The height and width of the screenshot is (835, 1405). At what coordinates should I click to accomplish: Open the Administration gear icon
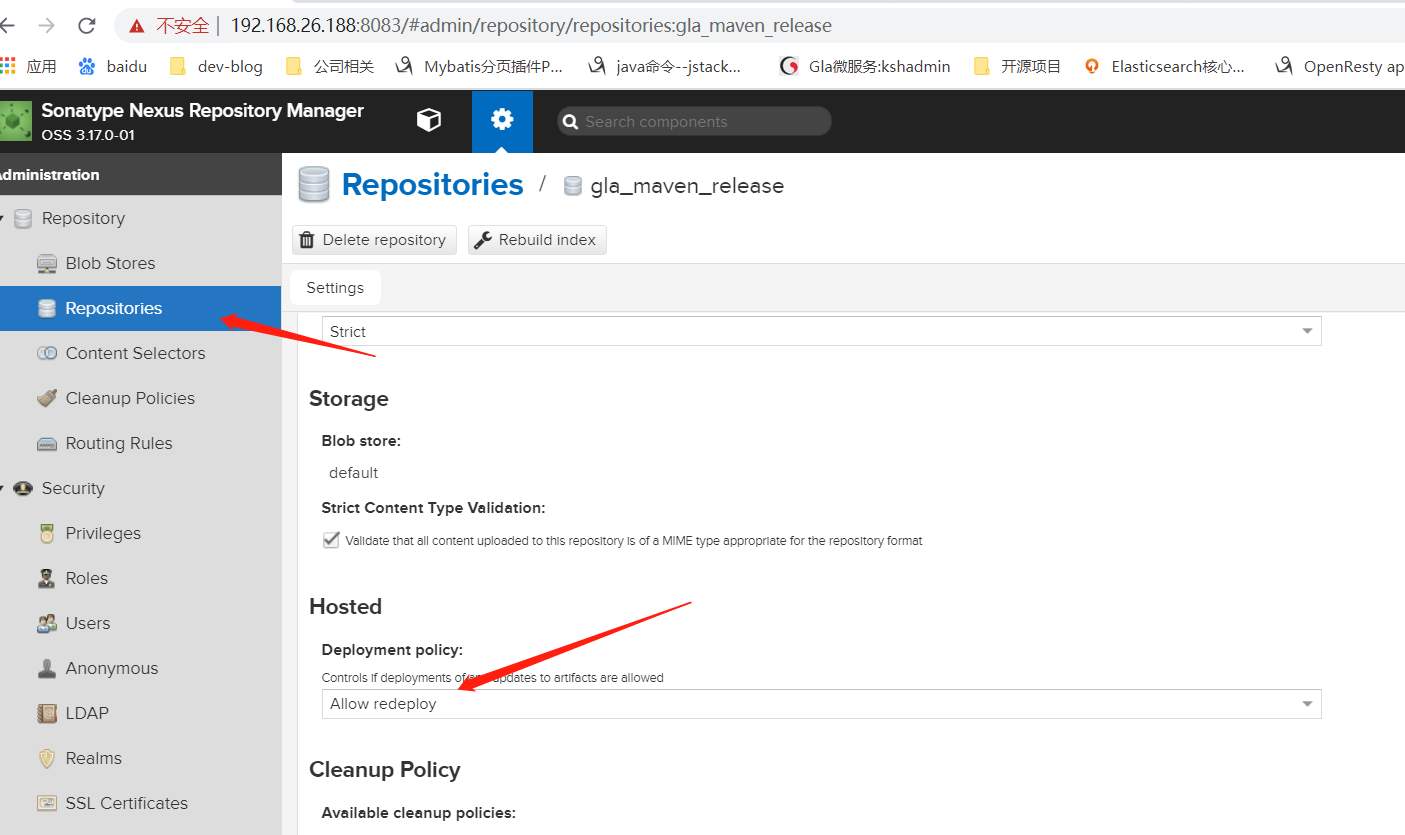502,120
